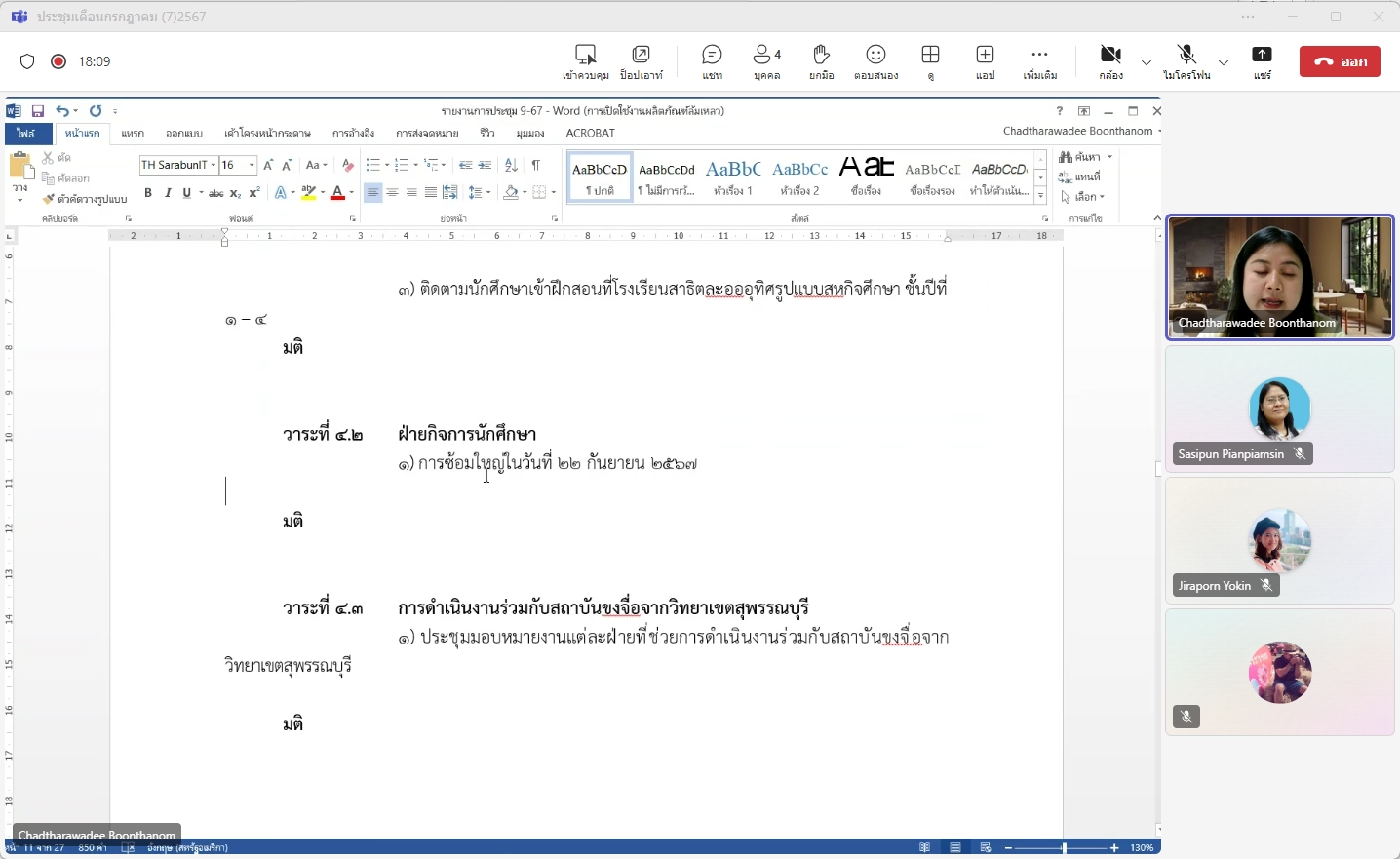Click the zoom in plus button
1400x859 pixels.
1115,848
